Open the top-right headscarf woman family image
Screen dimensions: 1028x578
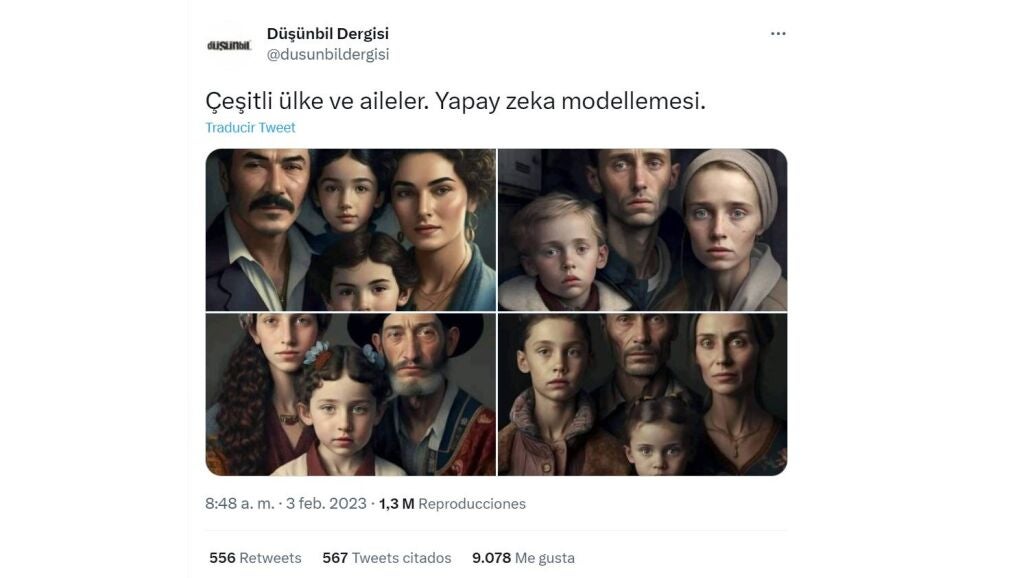[642, 230]
